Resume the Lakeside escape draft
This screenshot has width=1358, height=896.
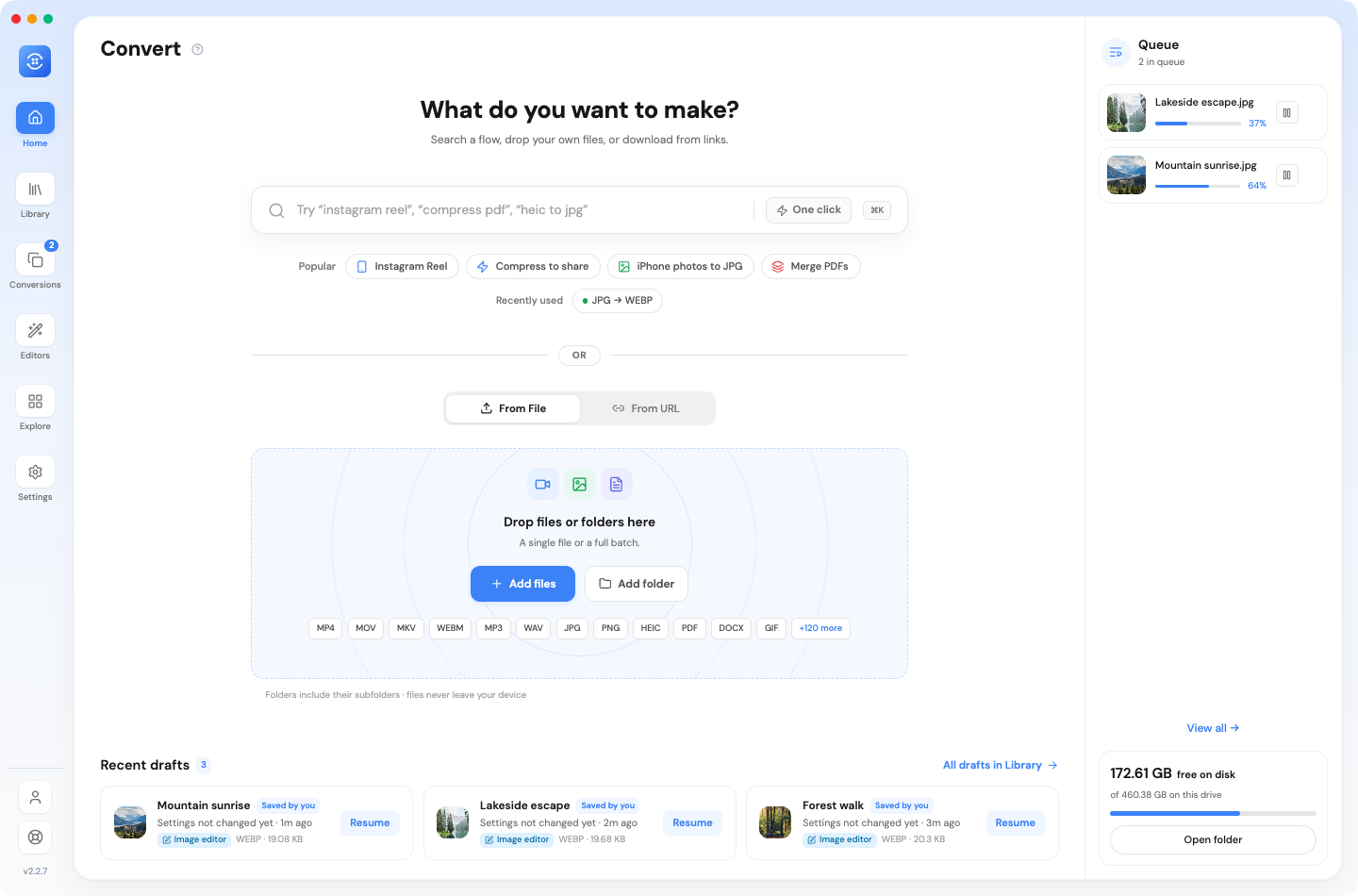[692, 823]
